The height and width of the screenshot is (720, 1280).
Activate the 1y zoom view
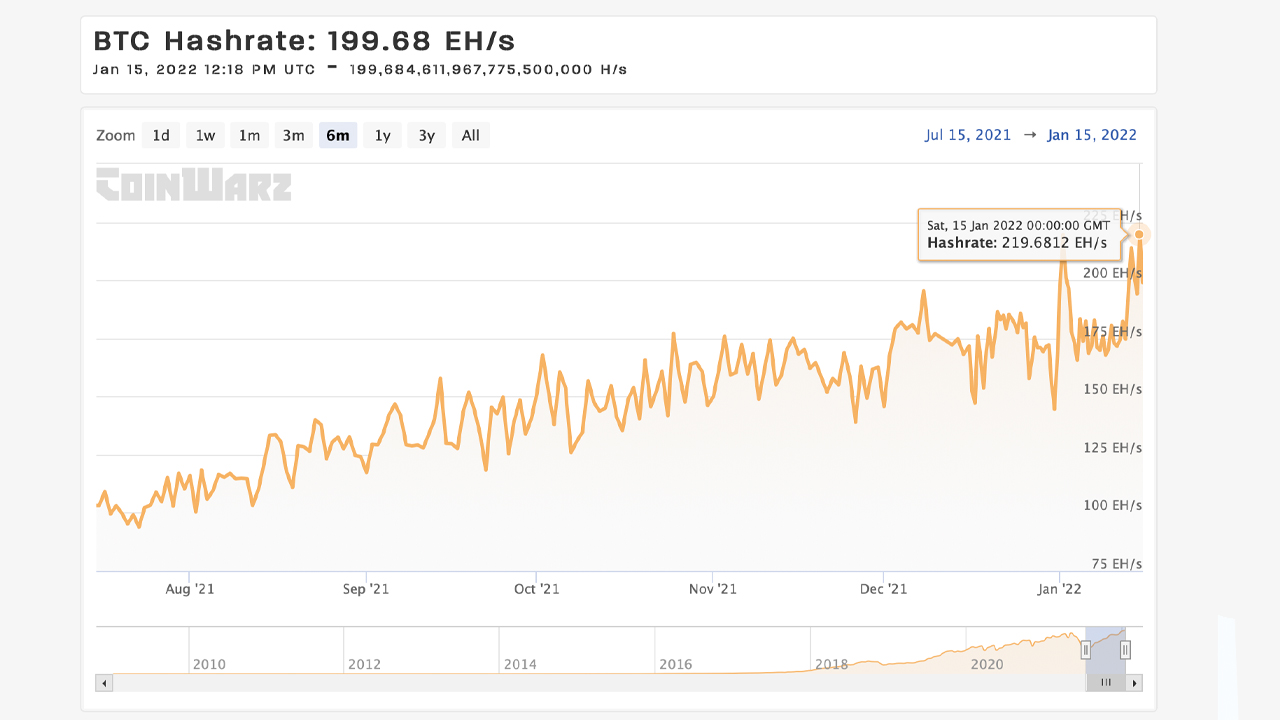point(382,135)
